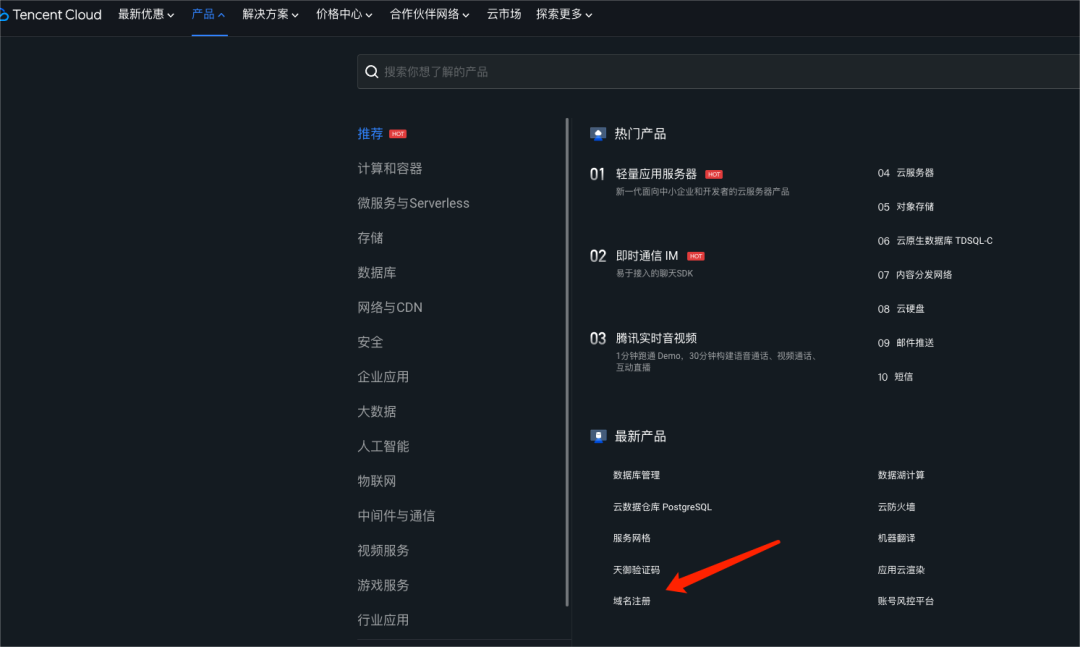
Task: Open 轻量应用服务器 product
Action: tap(656, 174)
